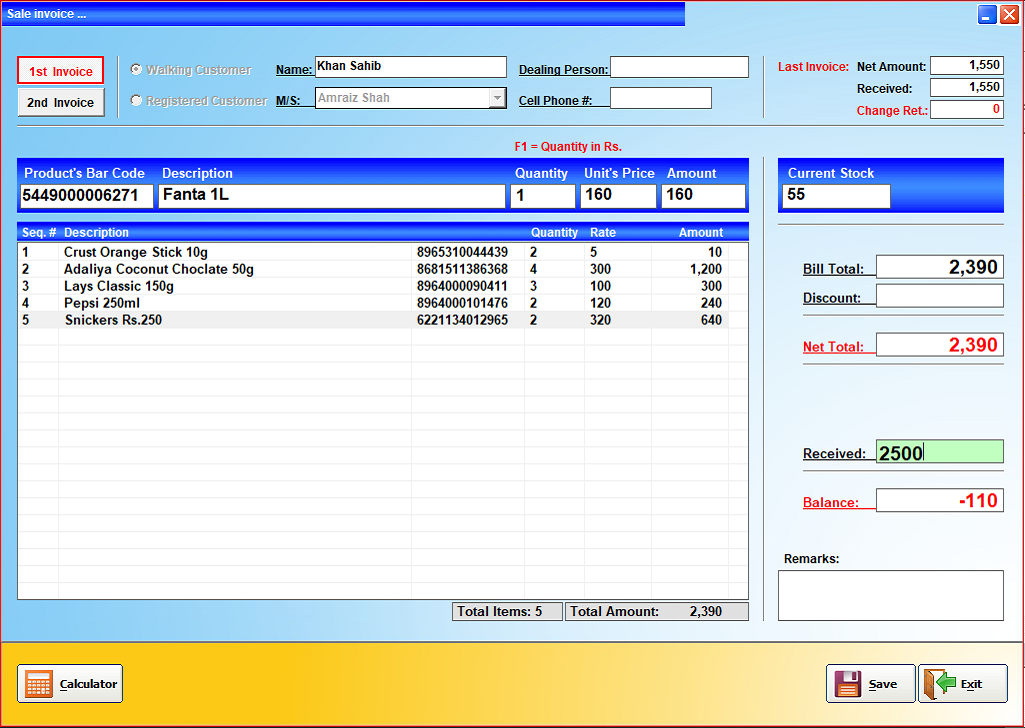The height and width of the screenshot is (728, 1025).
Task: Click the product Description field showing Fanta 1L
Action: coord(331,195)
